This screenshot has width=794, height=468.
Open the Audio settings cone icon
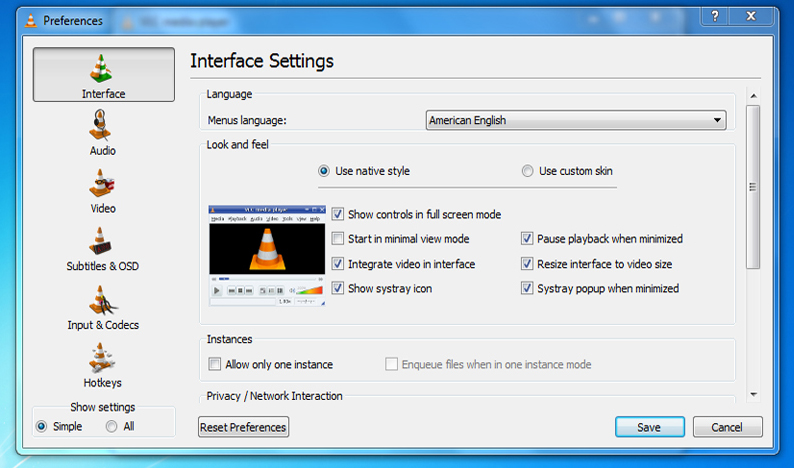coord(103,126)
